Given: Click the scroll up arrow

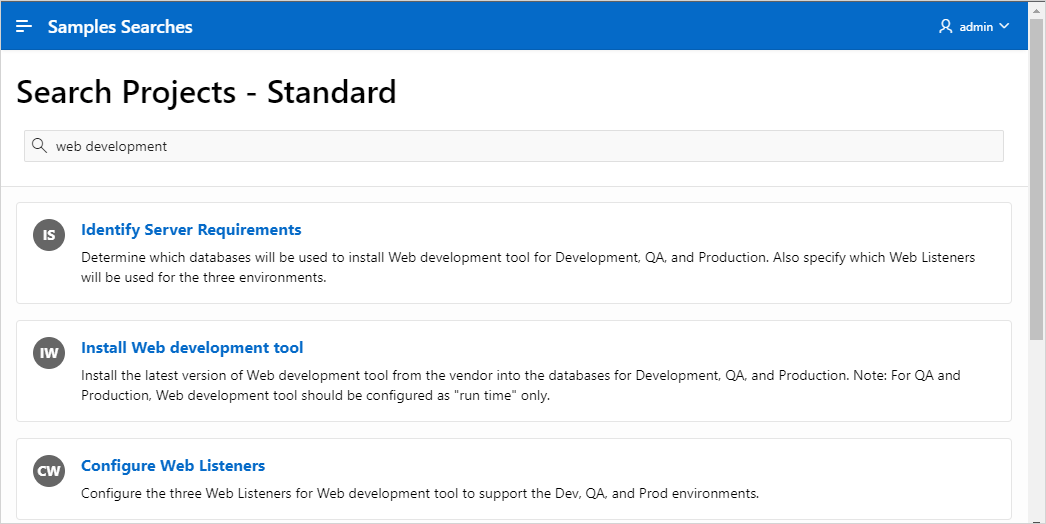Looking at the screenshot, I should pos(1037,8).
